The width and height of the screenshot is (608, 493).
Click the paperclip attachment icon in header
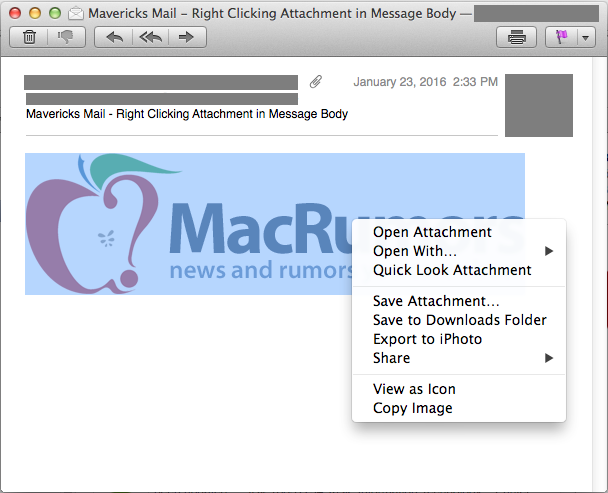(316, 82)
